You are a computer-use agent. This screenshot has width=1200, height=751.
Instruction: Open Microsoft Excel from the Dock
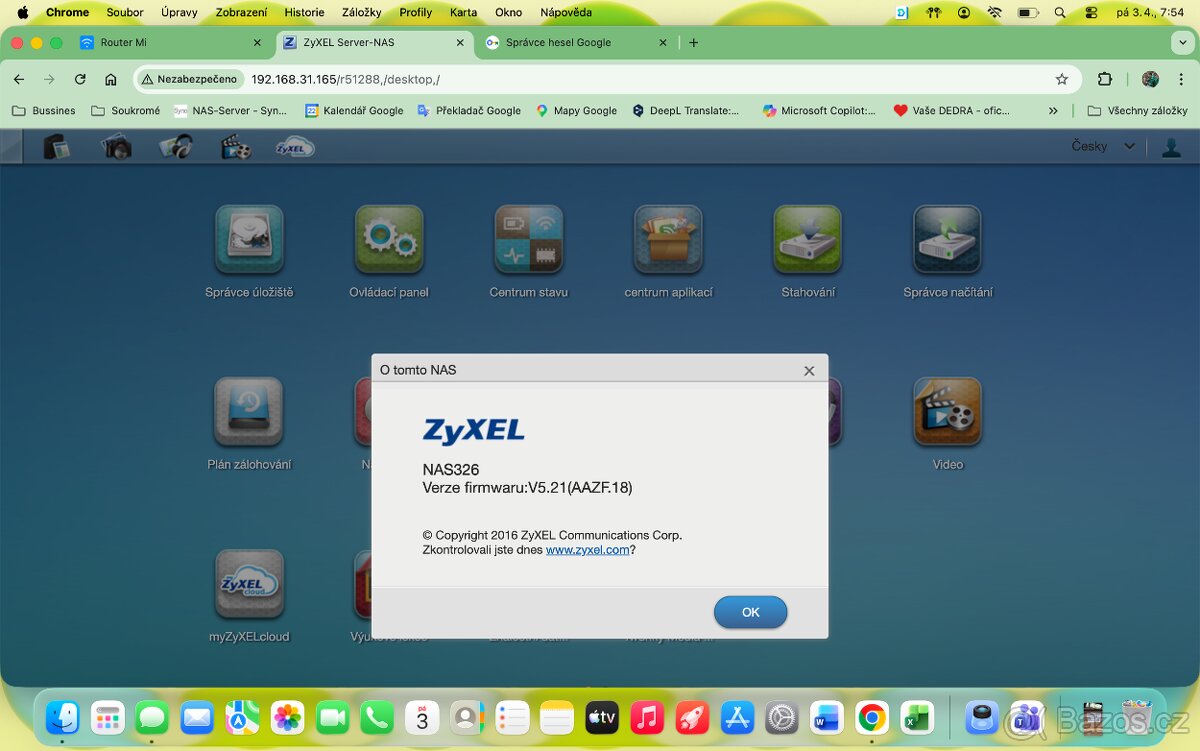917,717
